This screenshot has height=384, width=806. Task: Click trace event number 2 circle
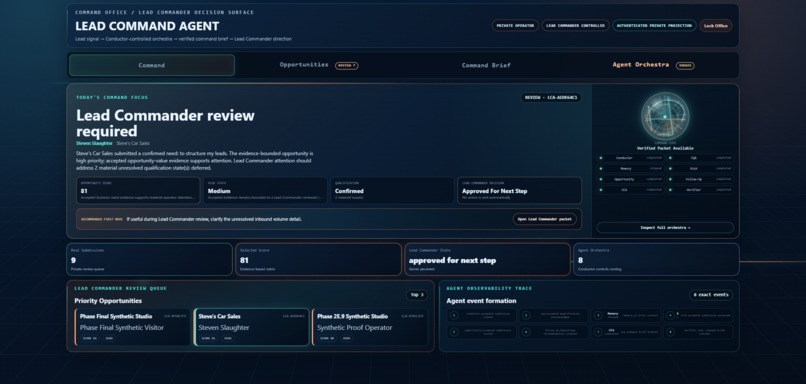[526, 315]
